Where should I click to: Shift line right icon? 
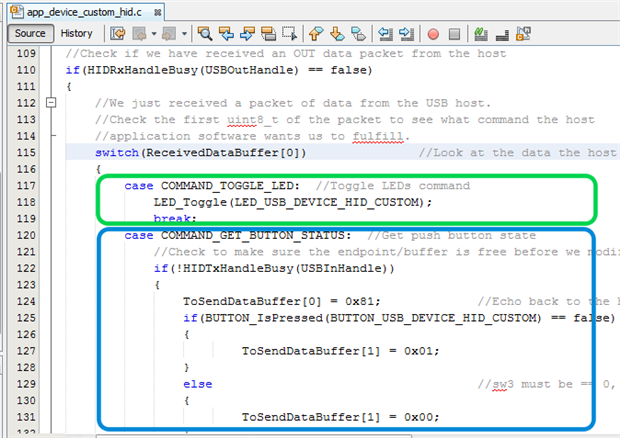point(406,34)
